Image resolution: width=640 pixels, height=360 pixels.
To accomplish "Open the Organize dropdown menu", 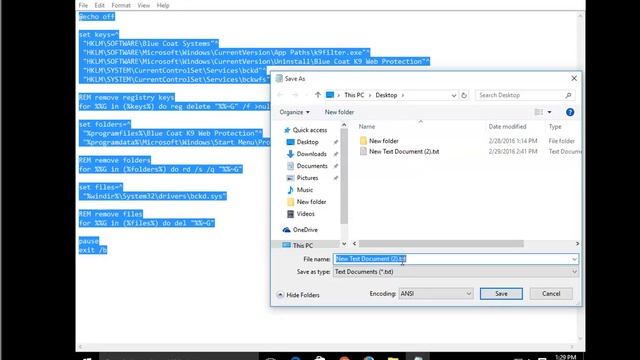I will 294,112.
